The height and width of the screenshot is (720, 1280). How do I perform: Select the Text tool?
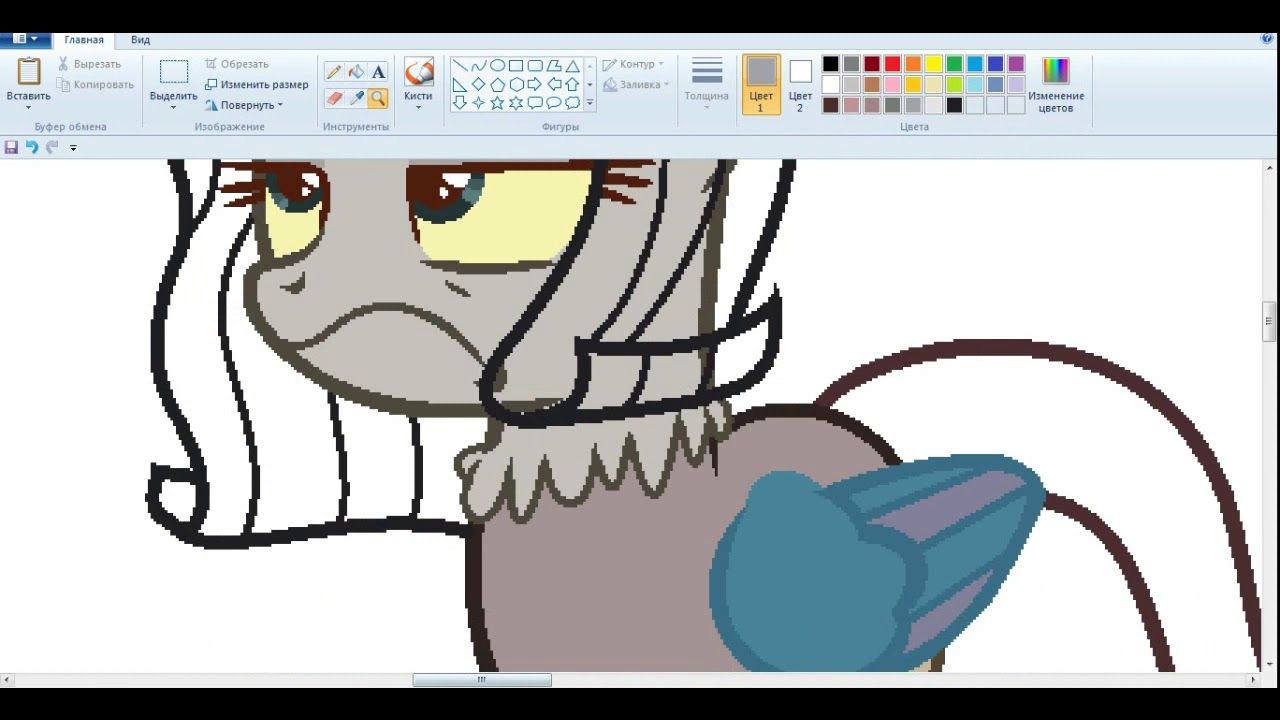coord(378,72)
